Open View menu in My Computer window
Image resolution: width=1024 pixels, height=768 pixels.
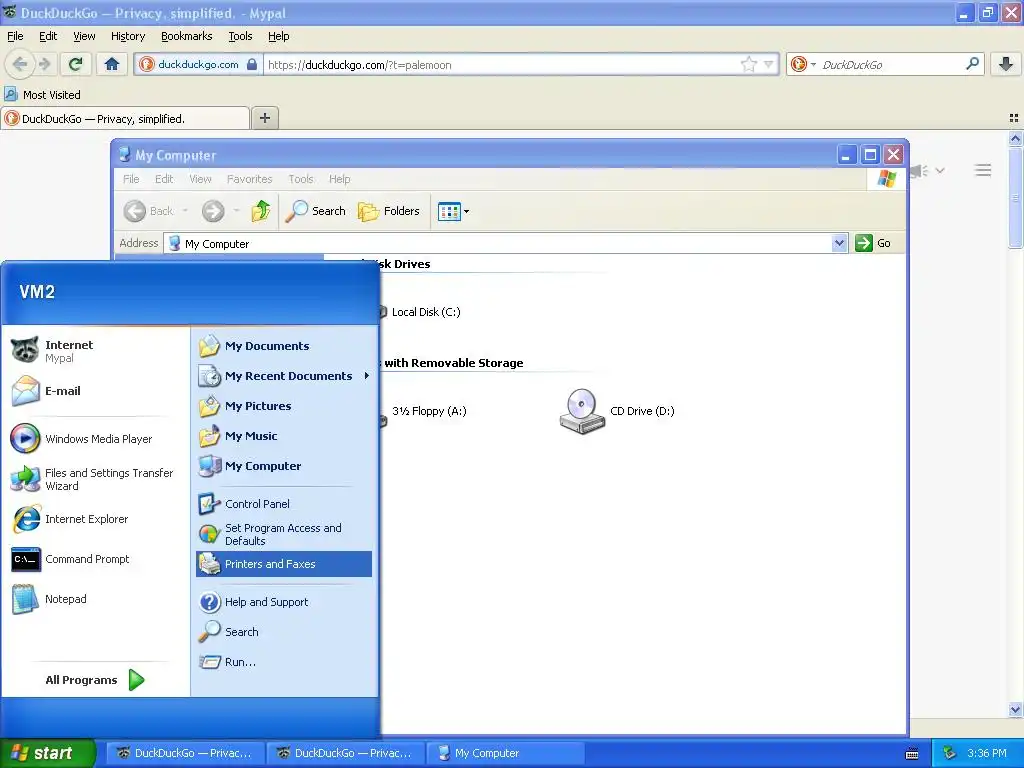(x=200, y=179)
